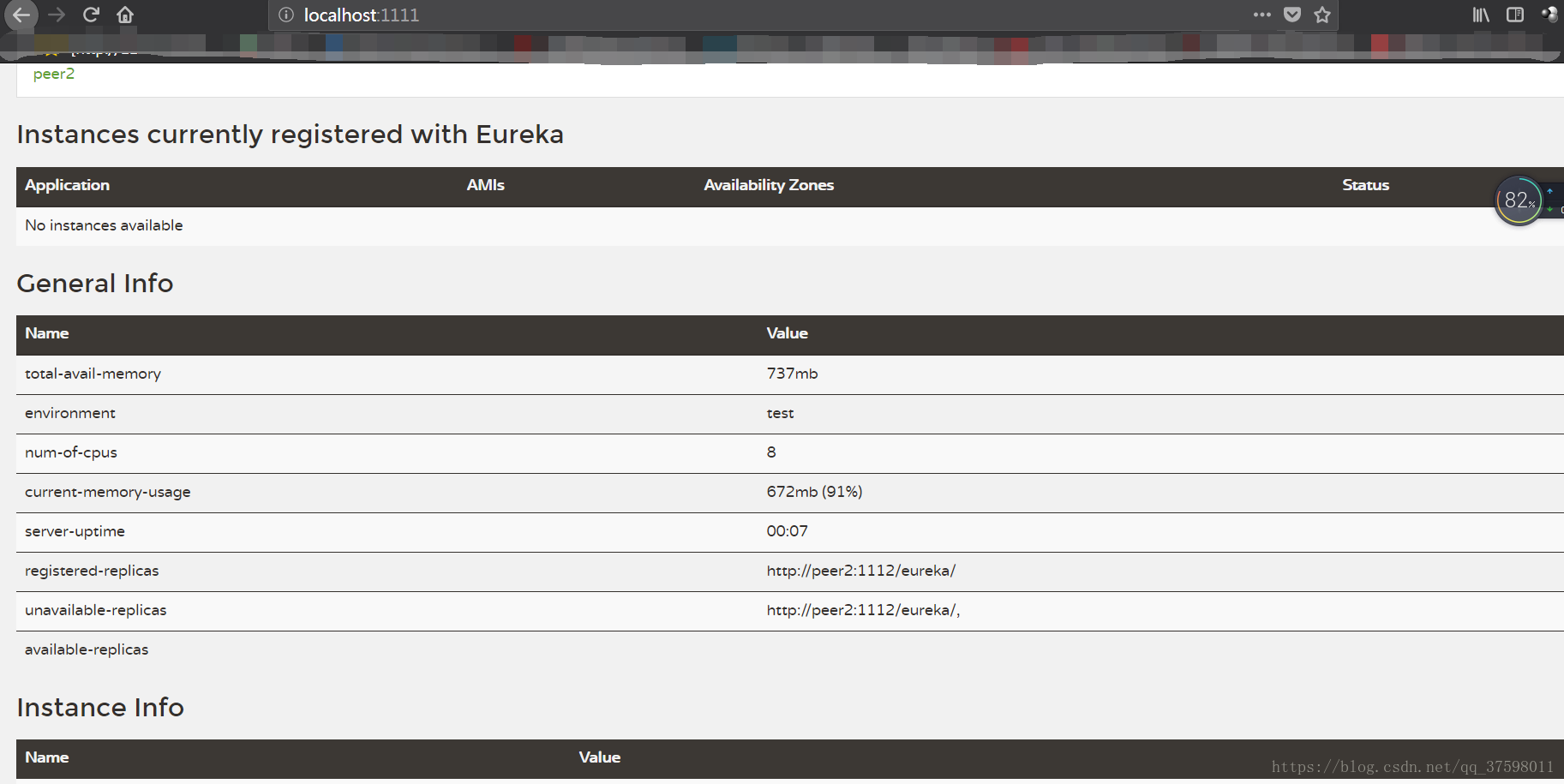Click the Value header in General Info table
Image resolution: width=1564 pixels, height=784 pixels.
point(787,333)
